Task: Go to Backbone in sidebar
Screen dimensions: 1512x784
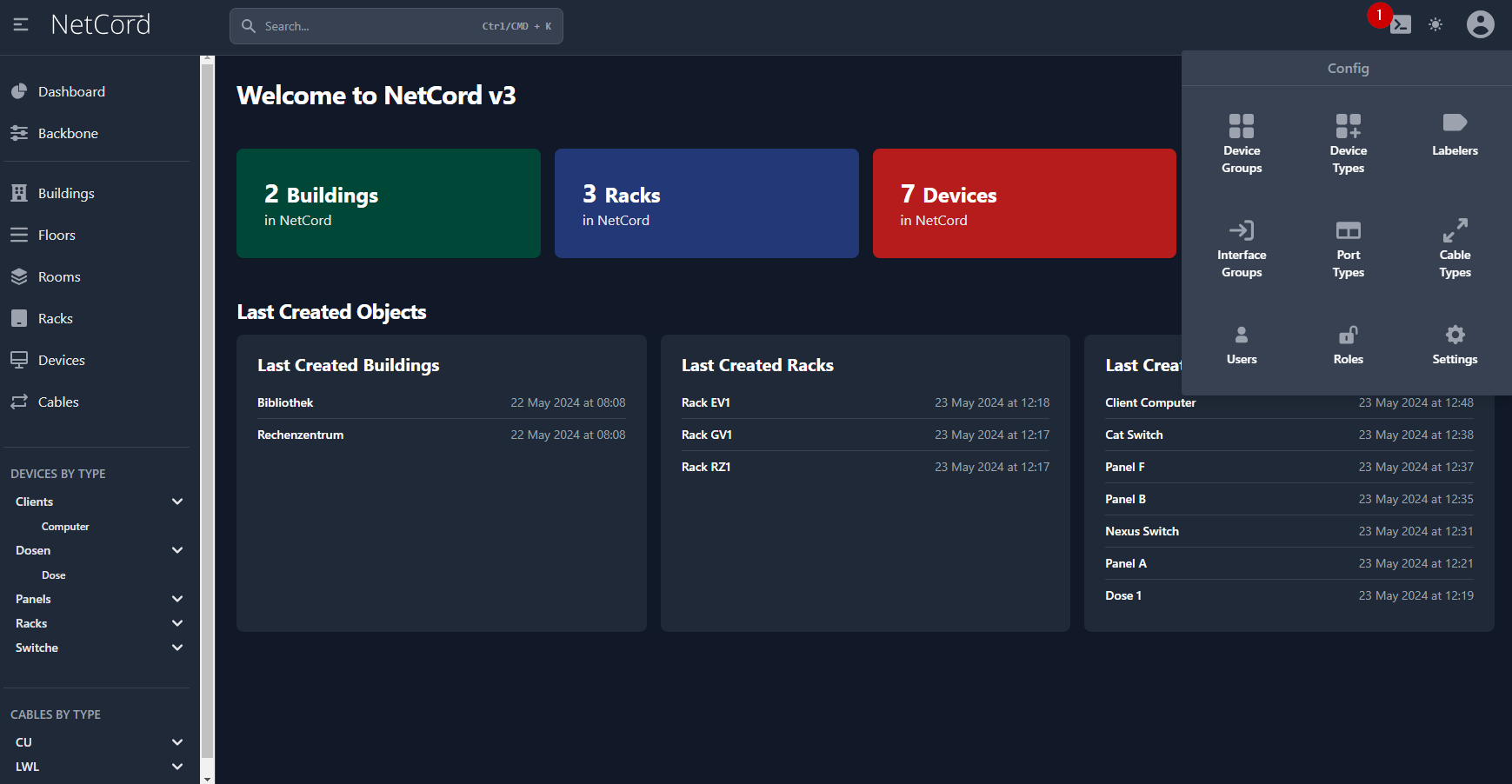Action: pyautogui.click(x=68, y=133)
